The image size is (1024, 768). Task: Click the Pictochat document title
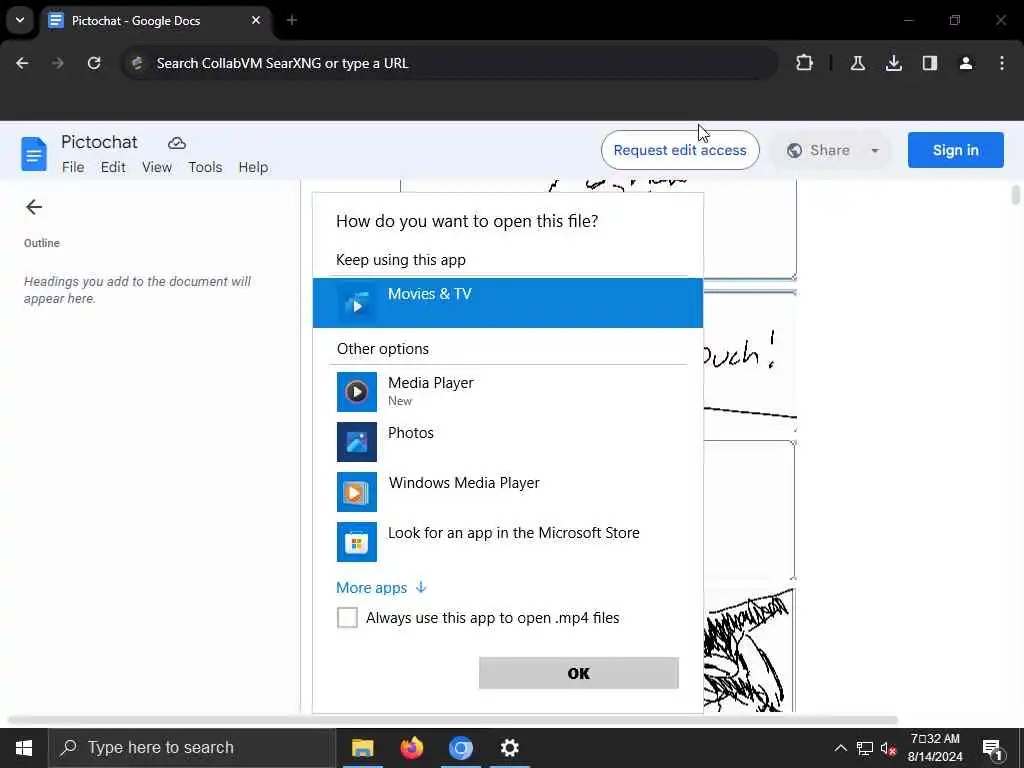[x=99, y=142]
